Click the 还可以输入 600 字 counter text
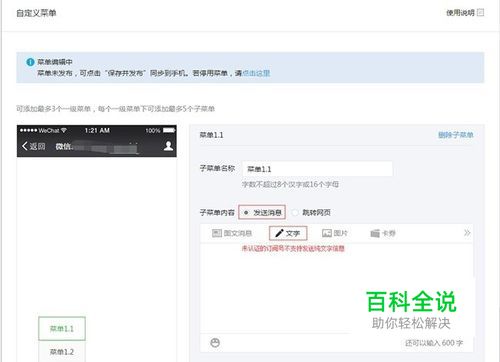Viewport: 500px width, 362px height. coord(434,343)
